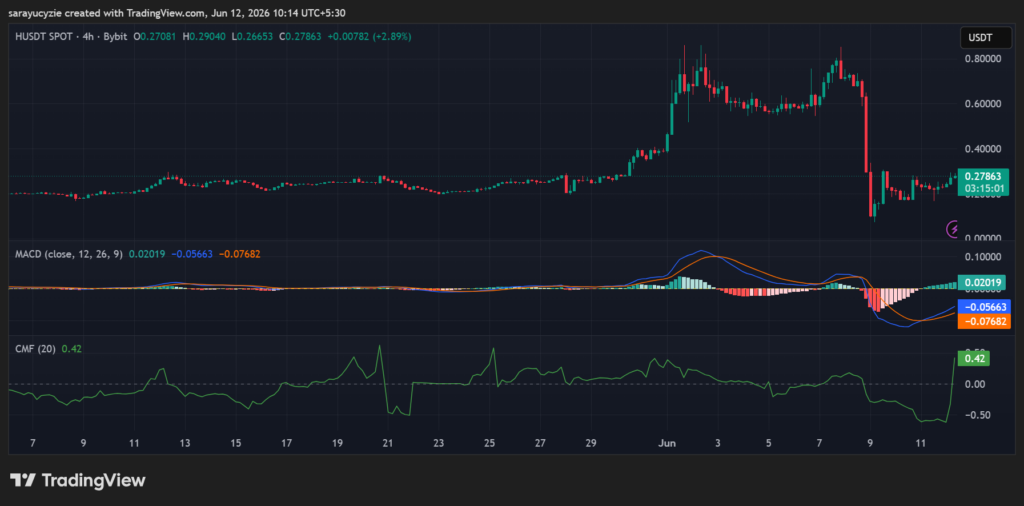
Task: Select the CMF (20) indicator legend title
Action: pyautogui.click(x=35, y=349)
